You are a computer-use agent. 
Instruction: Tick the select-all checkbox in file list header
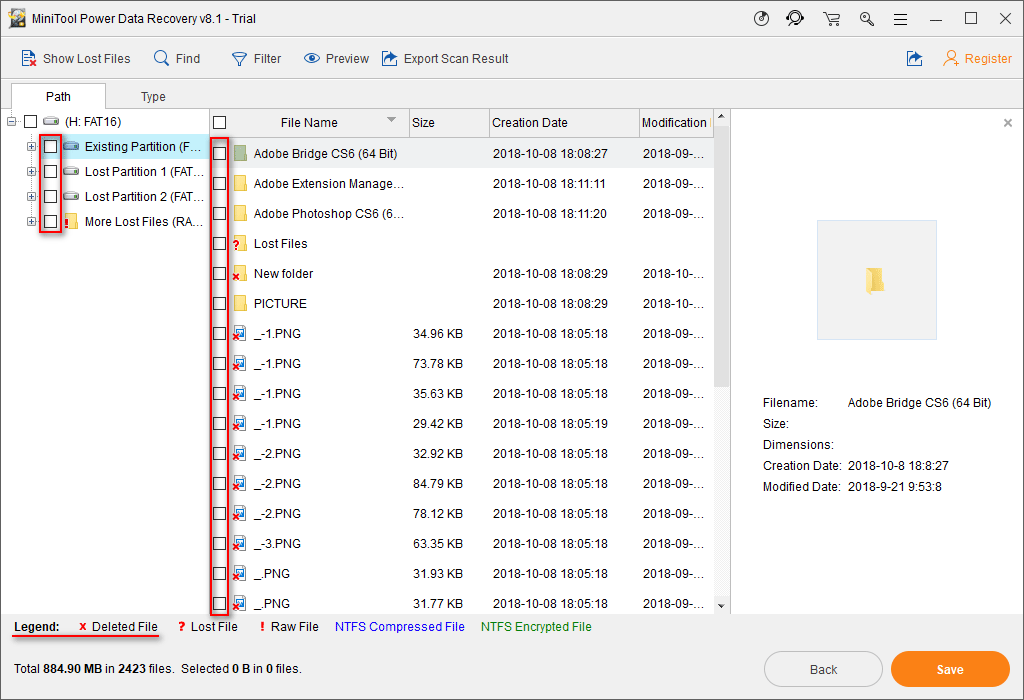pyautogui.click(x=219, y=123)
